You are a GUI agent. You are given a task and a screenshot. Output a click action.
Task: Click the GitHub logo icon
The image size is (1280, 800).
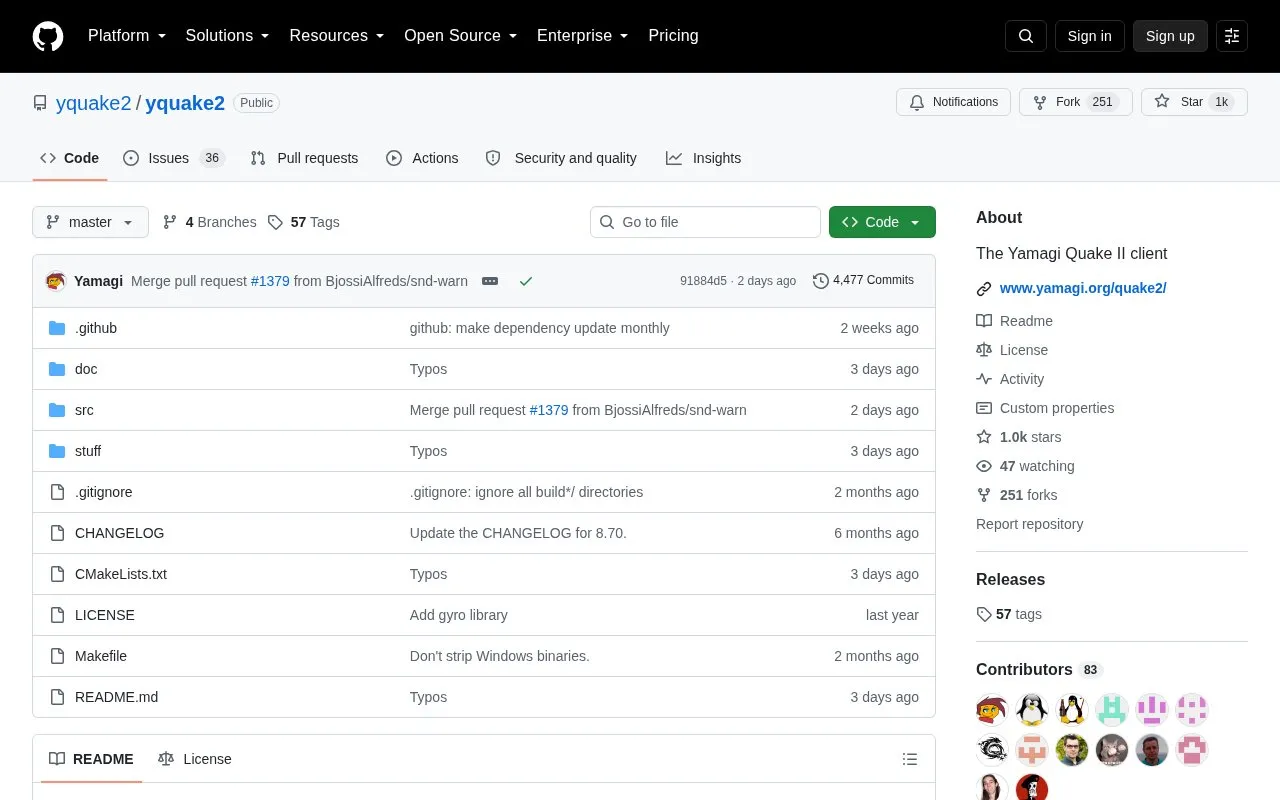48,36
